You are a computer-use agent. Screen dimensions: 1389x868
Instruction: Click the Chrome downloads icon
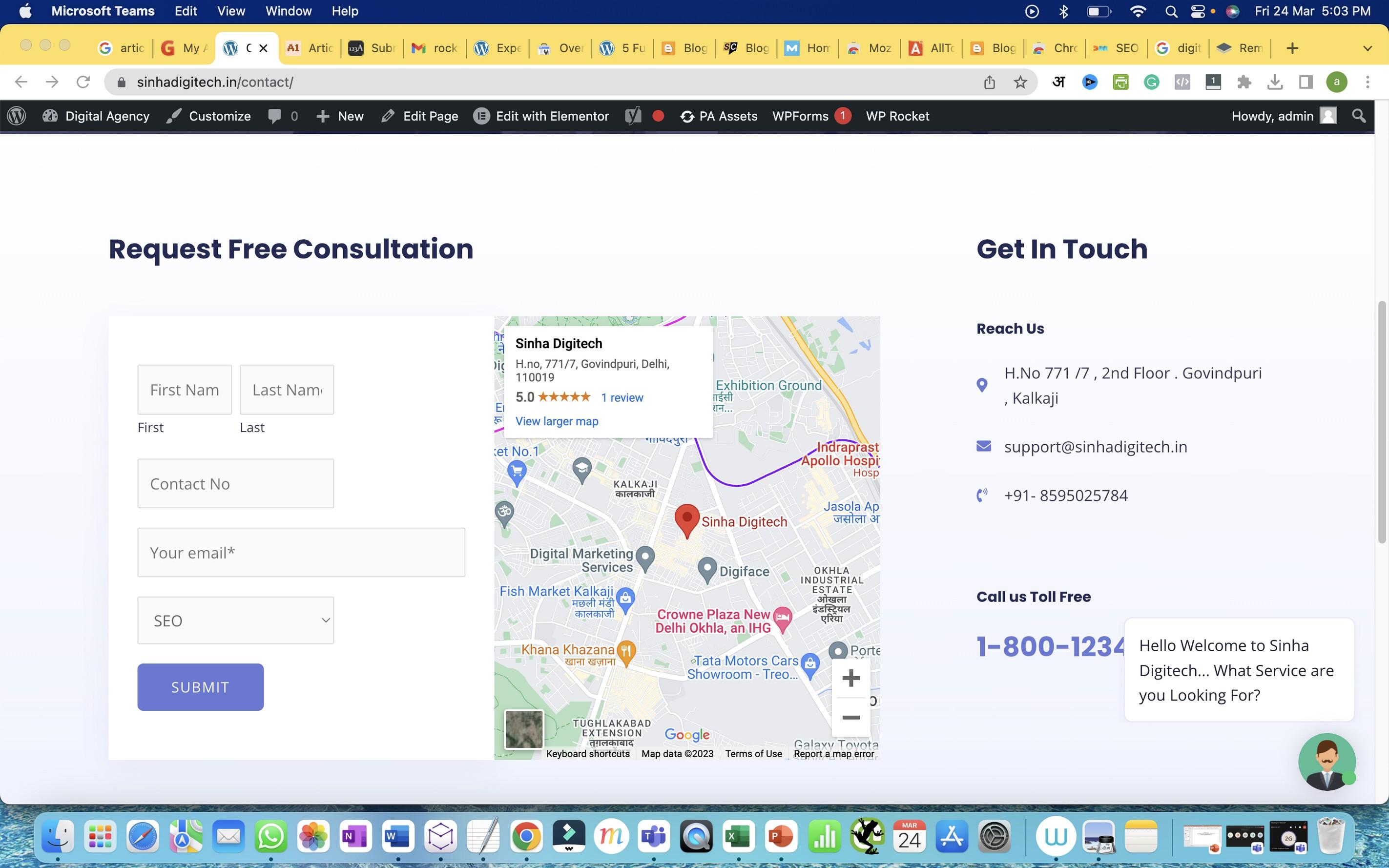[x=1275, y=82]
